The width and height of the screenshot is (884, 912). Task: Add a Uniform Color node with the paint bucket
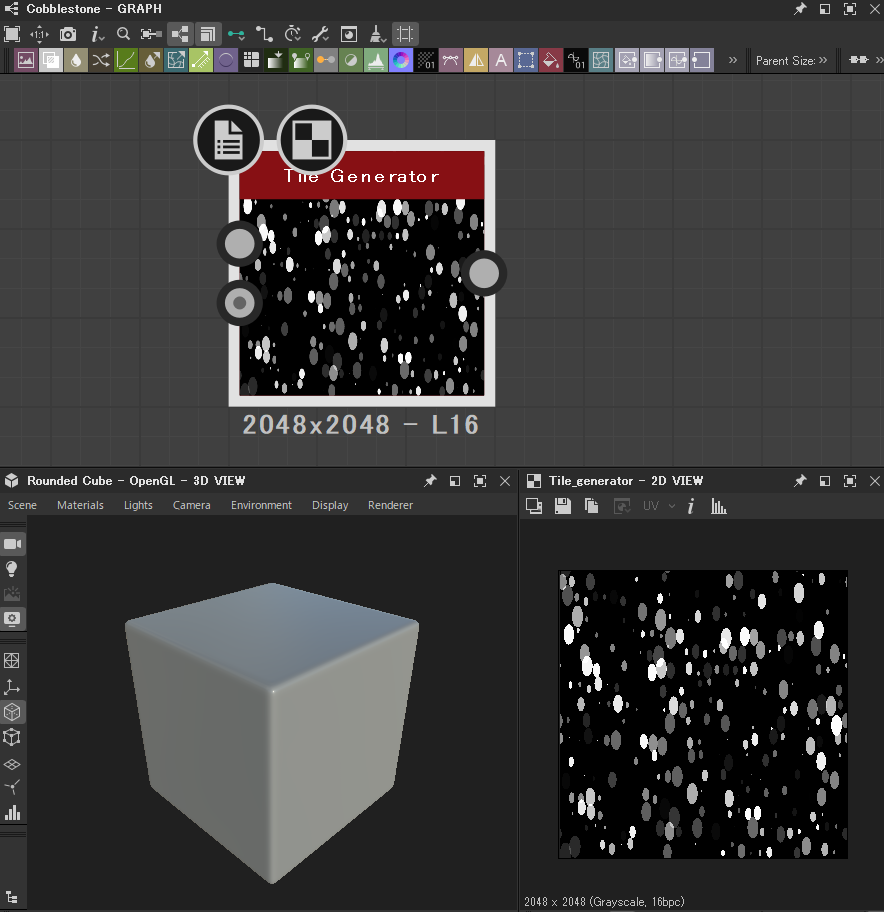(x=551, y=60)
